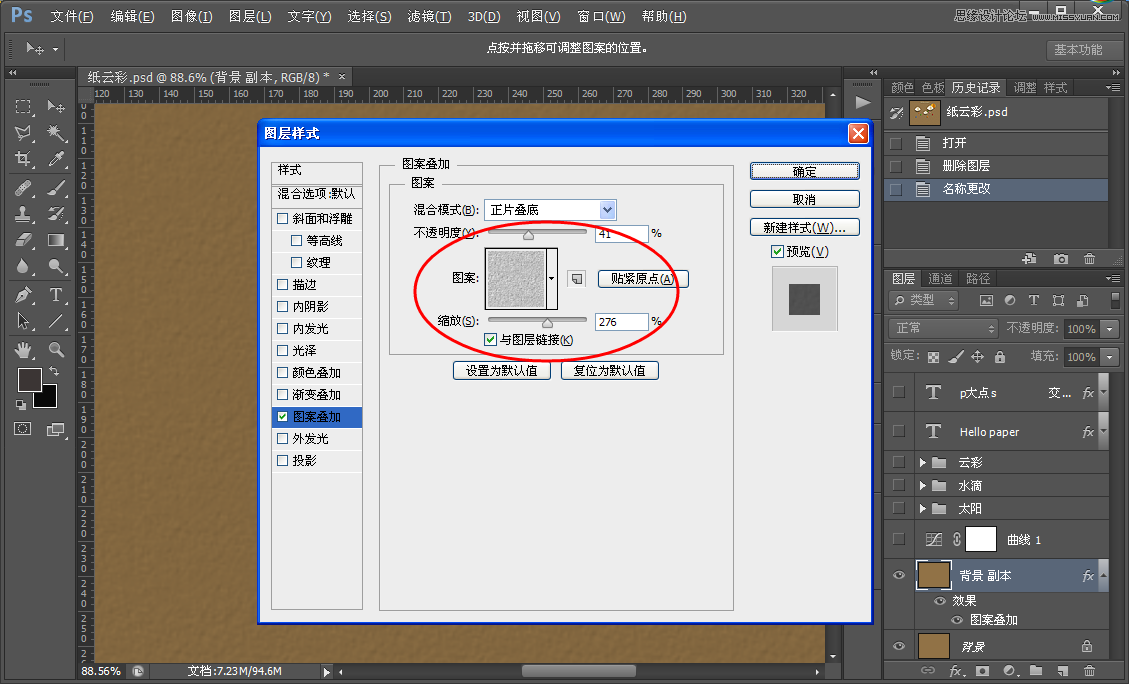Adjust 缩放 scale slider

[x=547, y=322]
